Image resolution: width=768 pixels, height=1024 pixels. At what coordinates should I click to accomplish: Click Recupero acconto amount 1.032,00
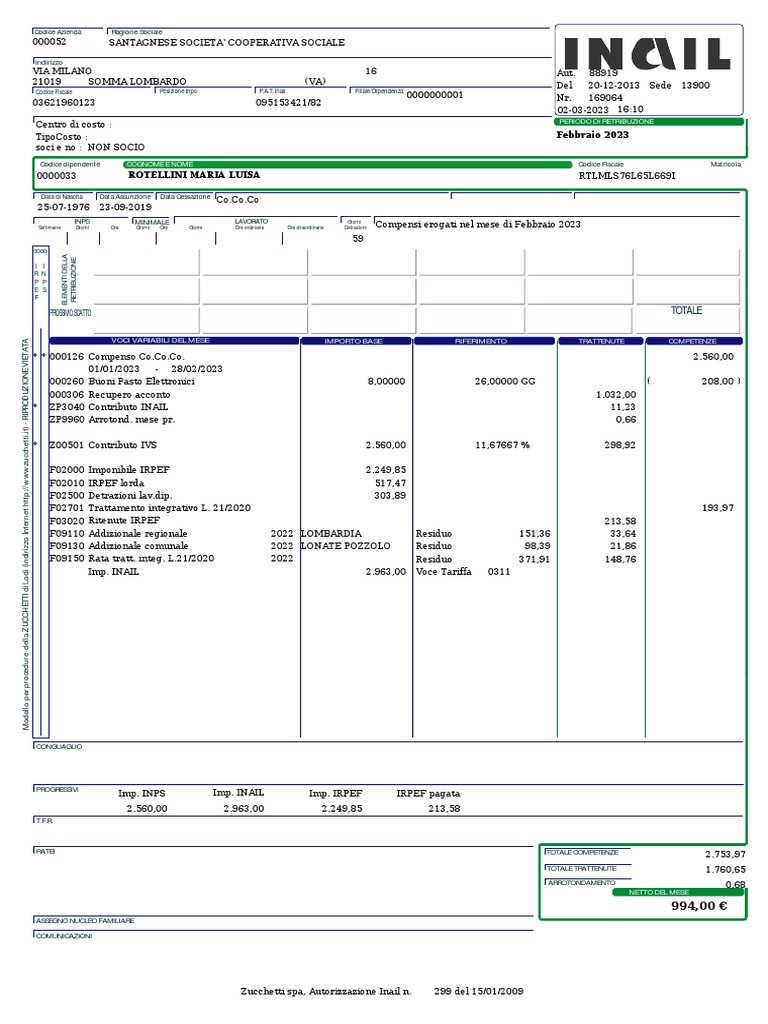(616, 394)
